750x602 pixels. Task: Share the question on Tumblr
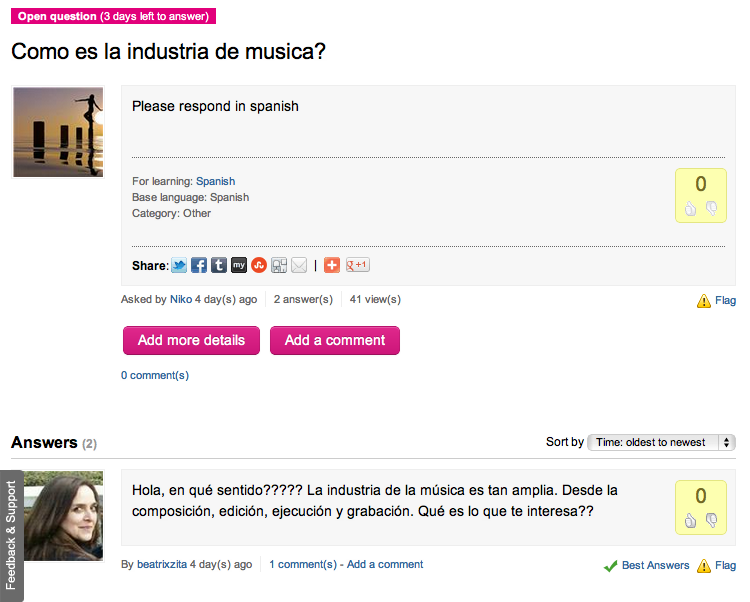pyautogui.click(x=219, y=265)
